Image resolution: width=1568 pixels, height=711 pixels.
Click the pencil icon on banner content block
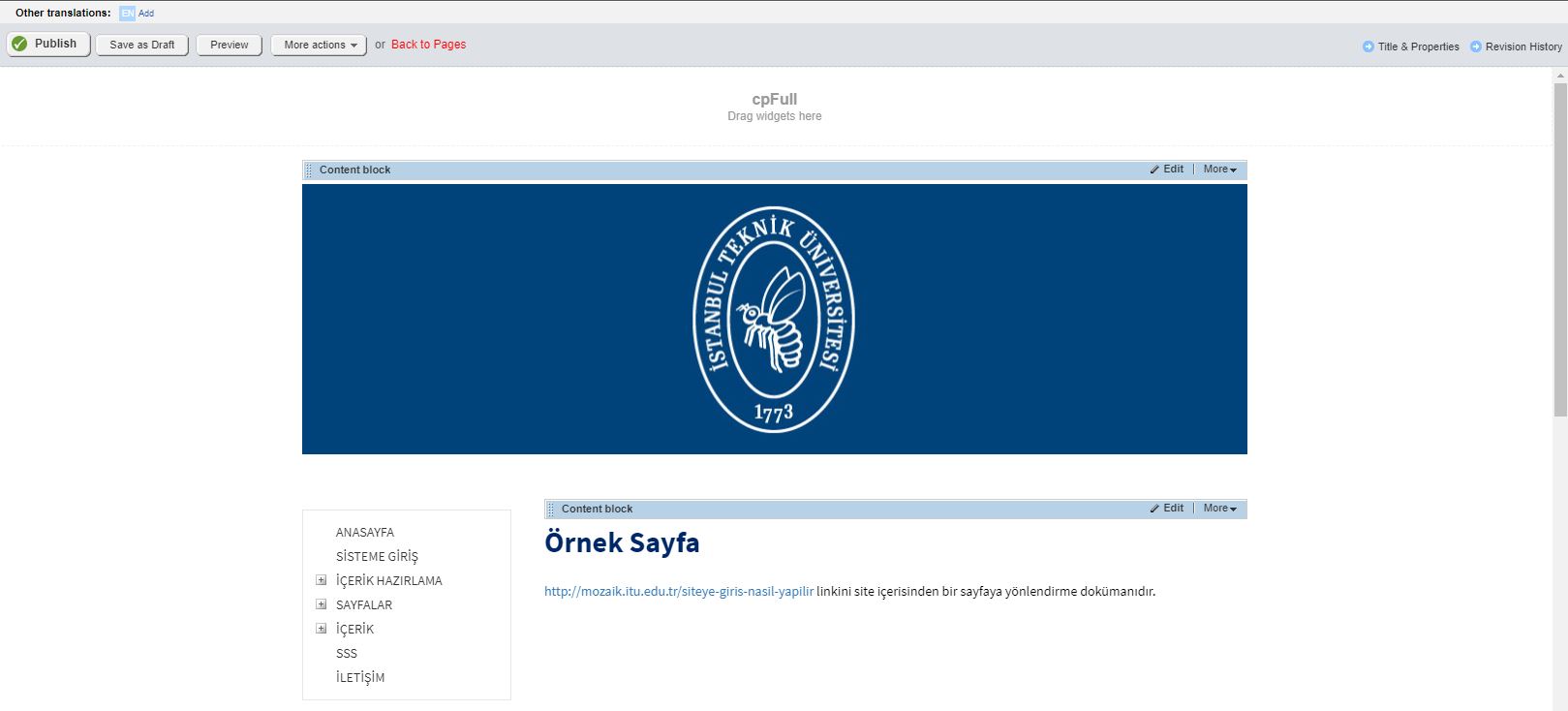[1154, 170]
